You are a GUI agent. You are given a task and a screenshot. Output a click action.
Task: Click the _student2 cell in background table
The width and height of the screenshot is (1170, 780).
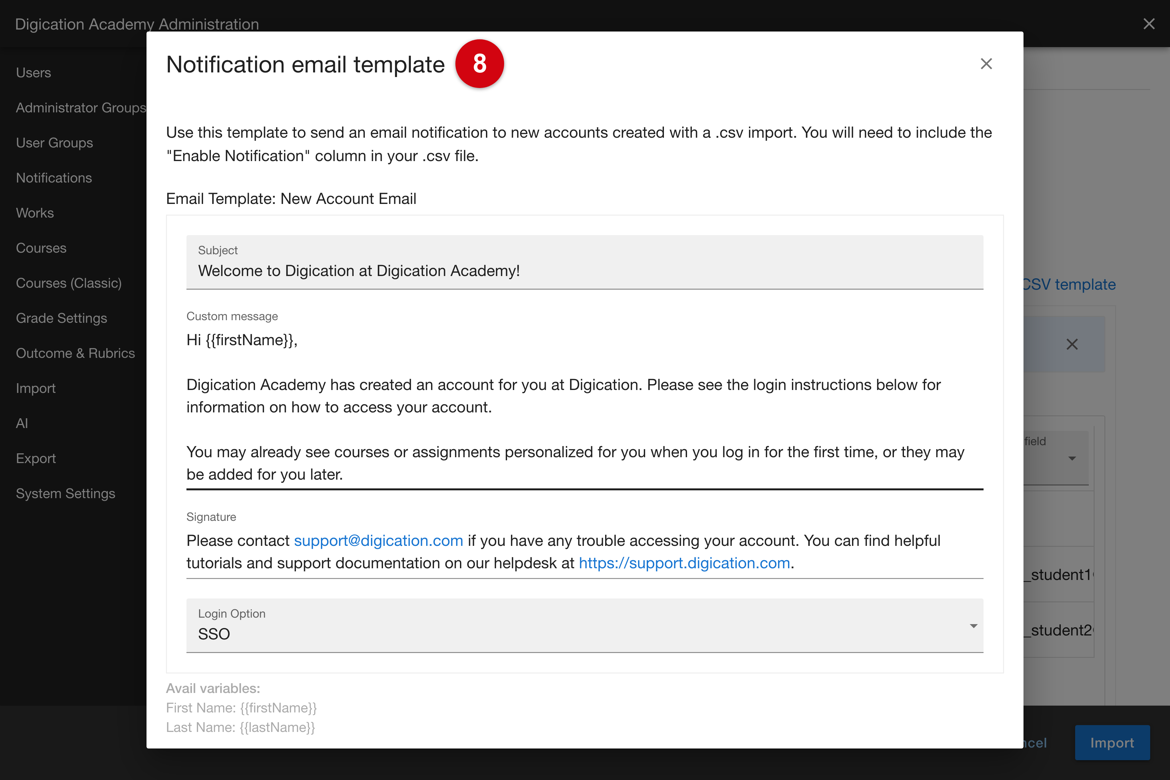1058,630
